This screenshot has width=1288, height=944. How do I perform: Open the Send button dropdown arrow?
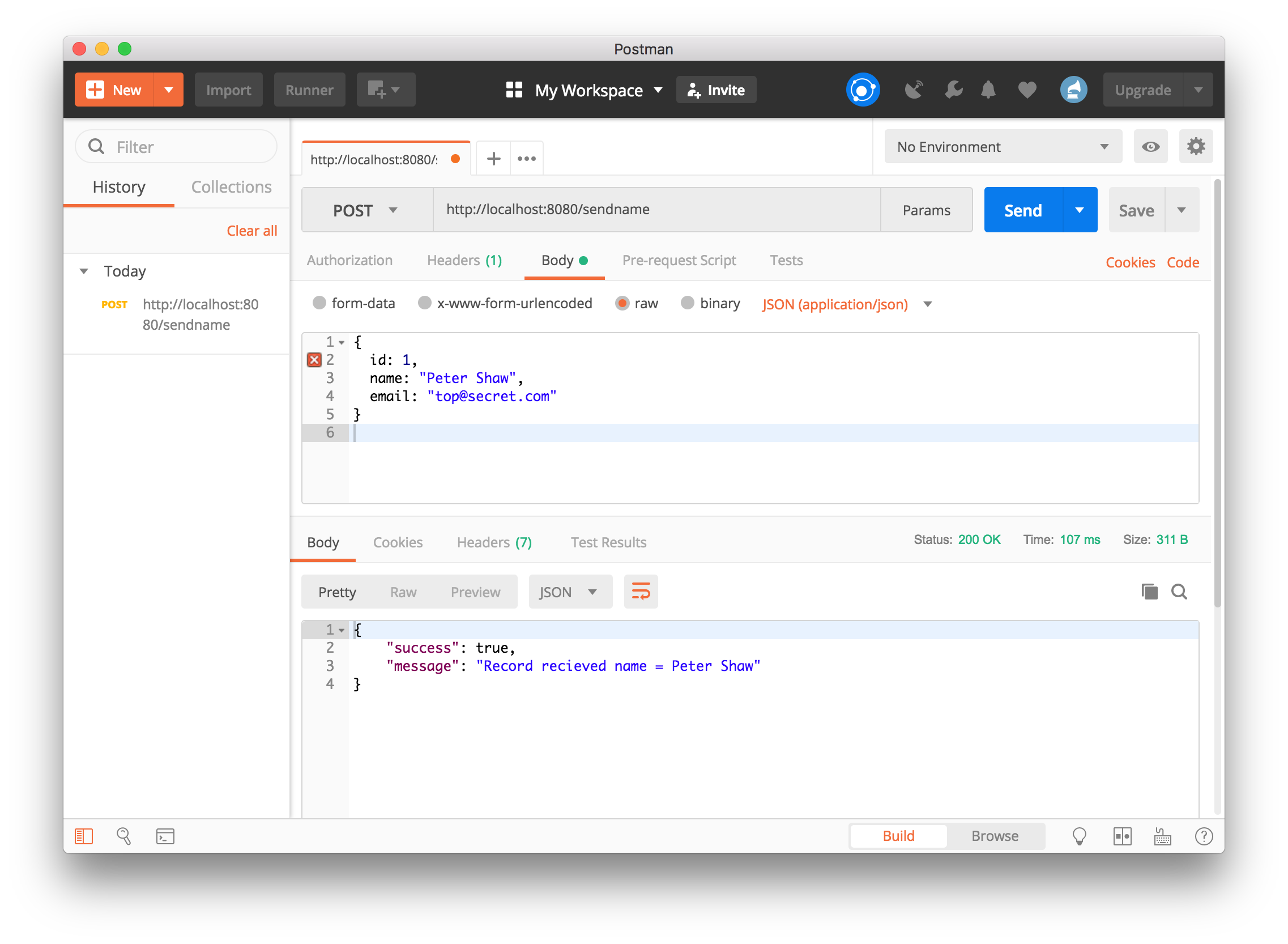pos(1080,210)
